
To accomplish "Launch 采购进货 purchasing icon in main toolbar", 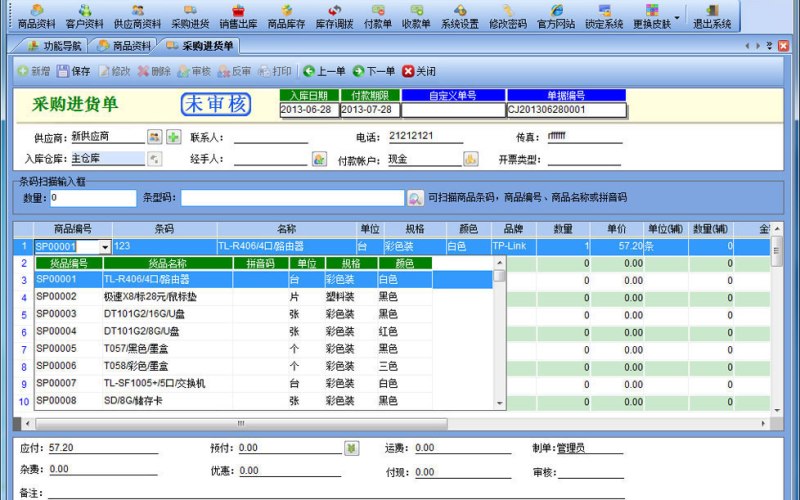I will 190,16.
